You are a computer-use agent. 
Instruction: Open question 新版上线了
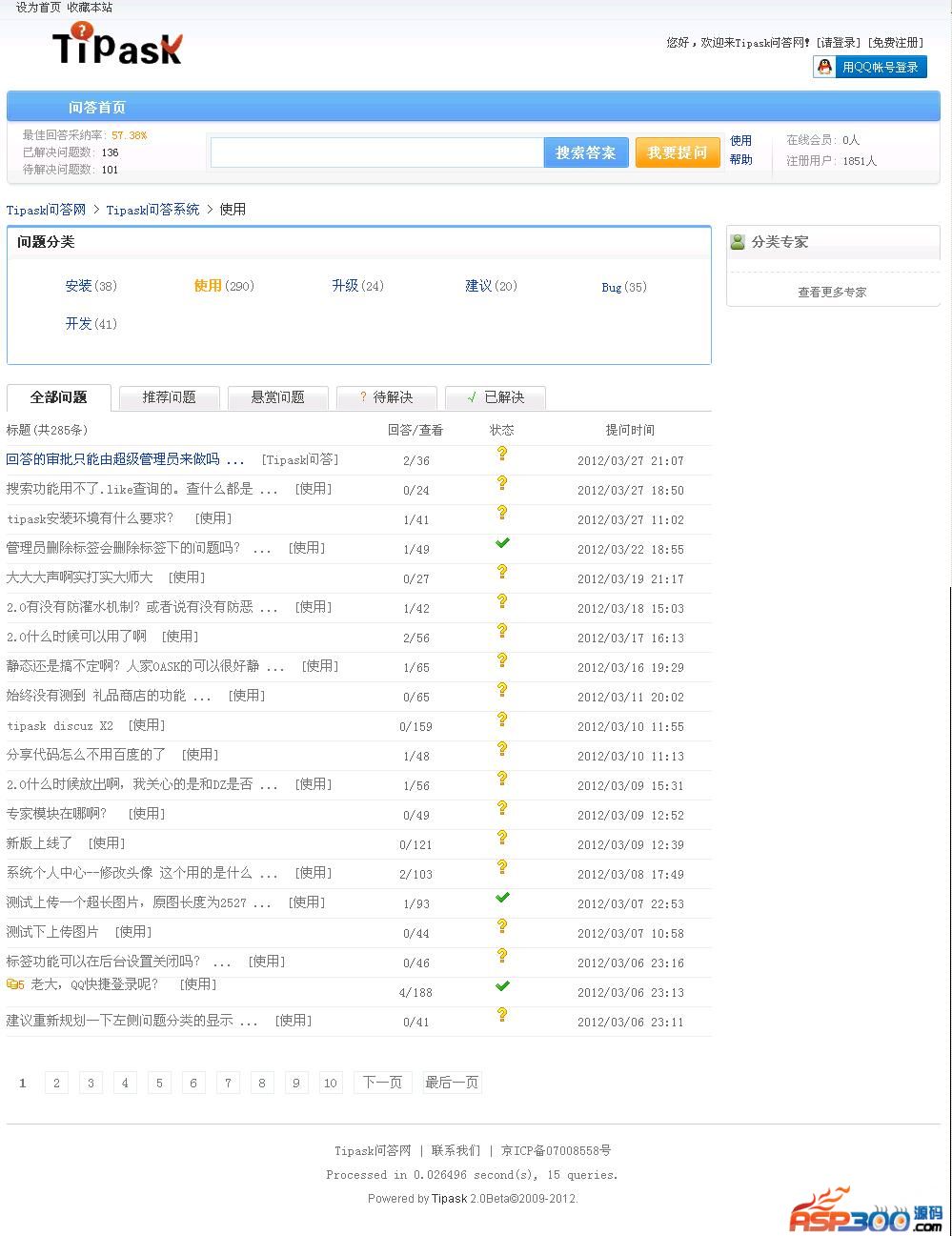coord(39,843)
